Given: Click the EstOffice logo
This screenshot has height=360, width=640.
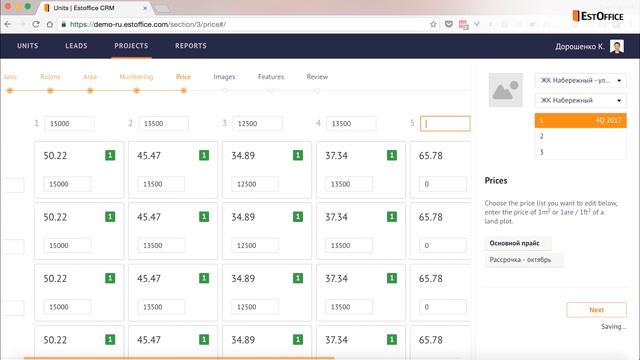Looking at the screenshot, I should tap(598, 16).
